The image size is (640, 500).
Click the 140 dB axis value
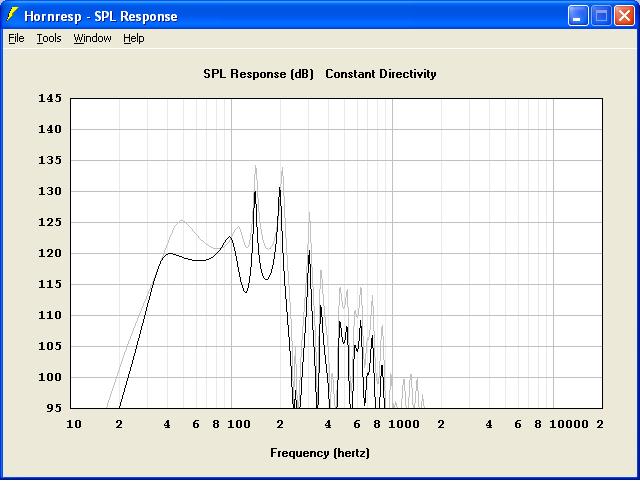point(50,129)
